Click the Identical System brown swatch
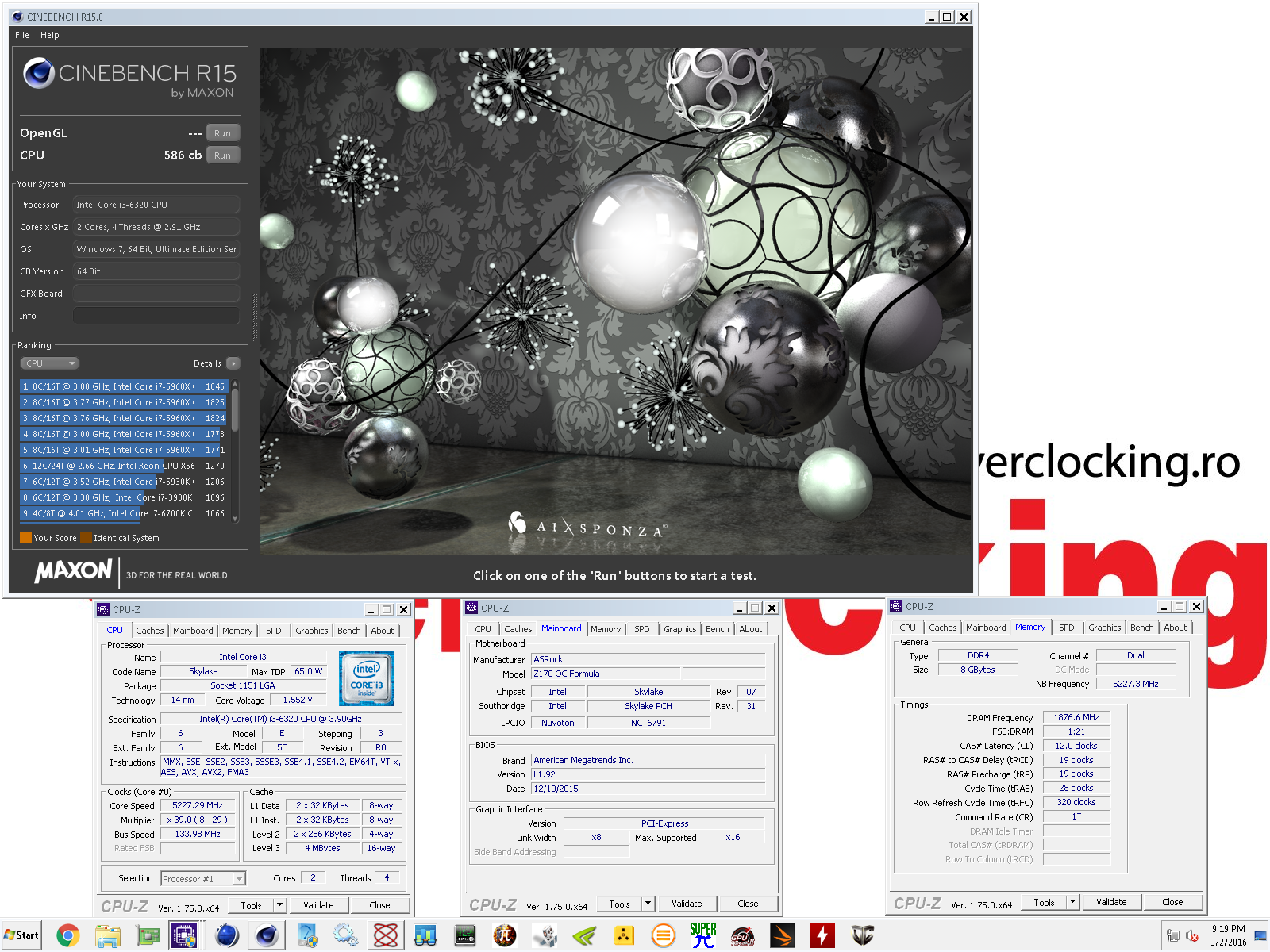Viewport: 1270px width, 952px height. (x=86, y=538)
